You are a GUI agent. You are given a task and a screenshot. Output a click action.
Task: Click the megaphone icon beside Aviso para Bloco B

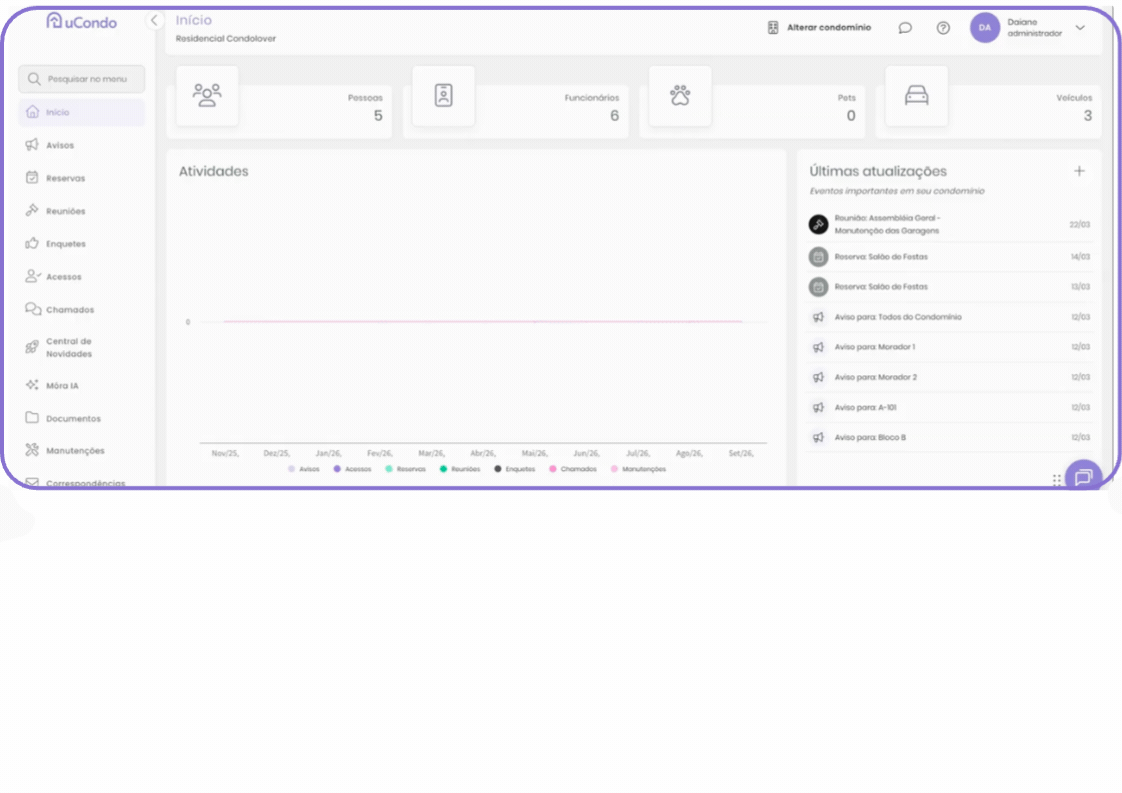[x=818, y=437]
